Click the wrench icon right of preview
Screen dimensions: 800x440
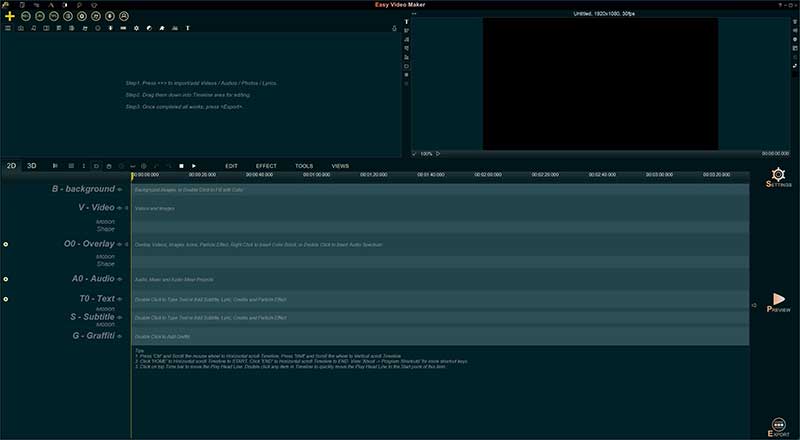tap(795, 66)
